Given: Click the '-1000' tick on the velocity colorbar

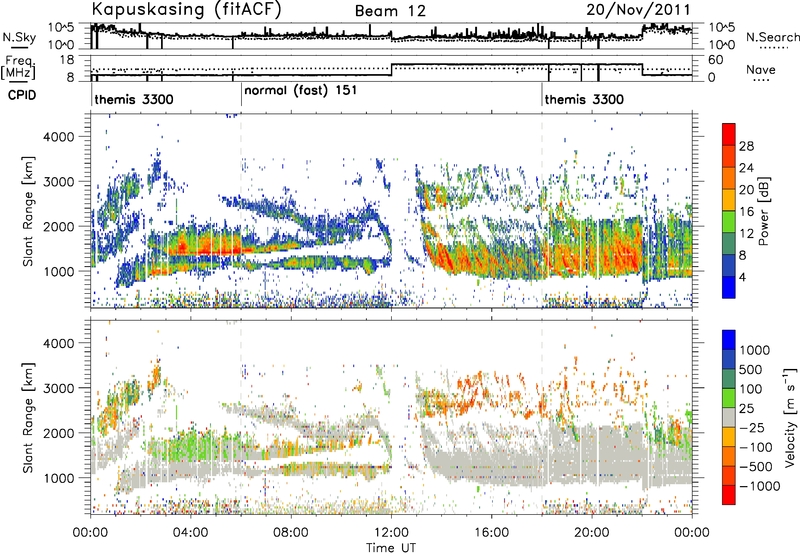Looking at the screenshot, I should tap(759, 486).
